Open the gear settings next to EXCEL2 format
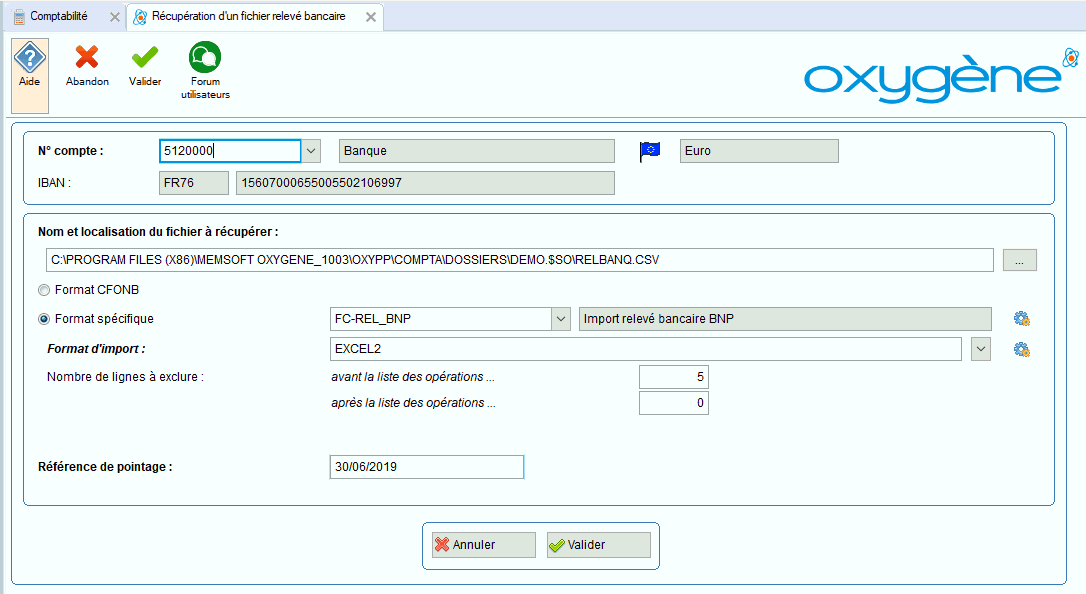 [1021, 349]
